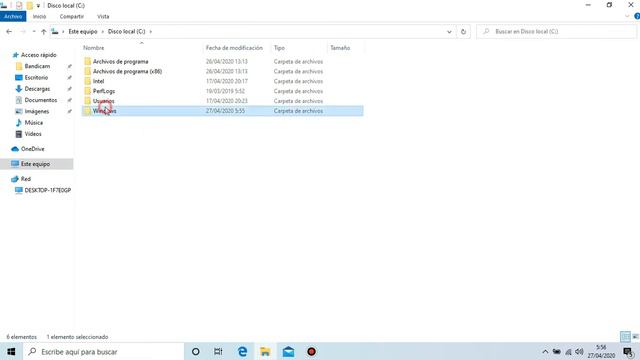Open Acceso rápido in navigation pane
Viewport: 640px width, 360px height.
(x=38, y=55)
